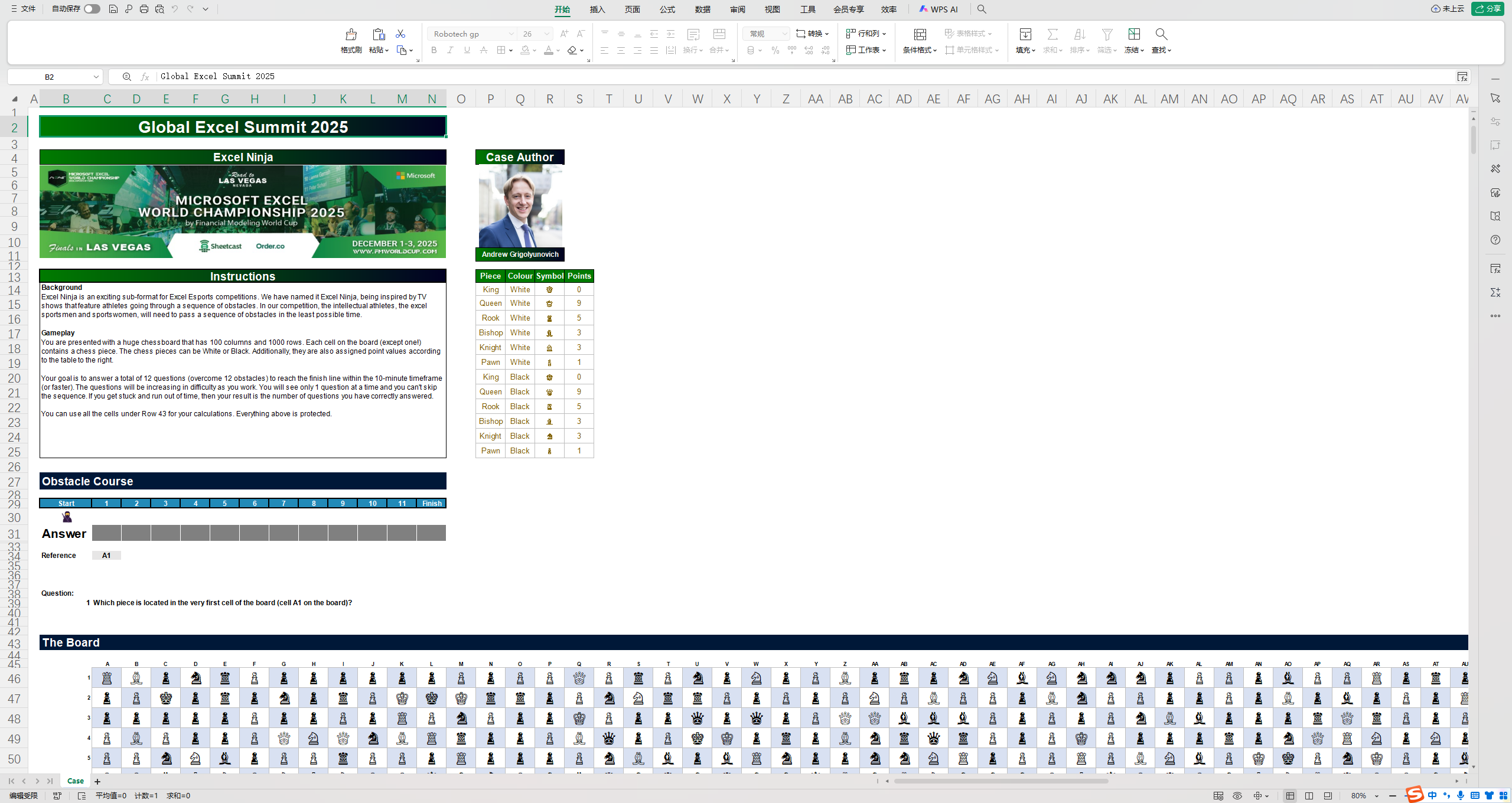
Task: Click the Freeze panes (冻结) icon
Action: coord(1134,34)
